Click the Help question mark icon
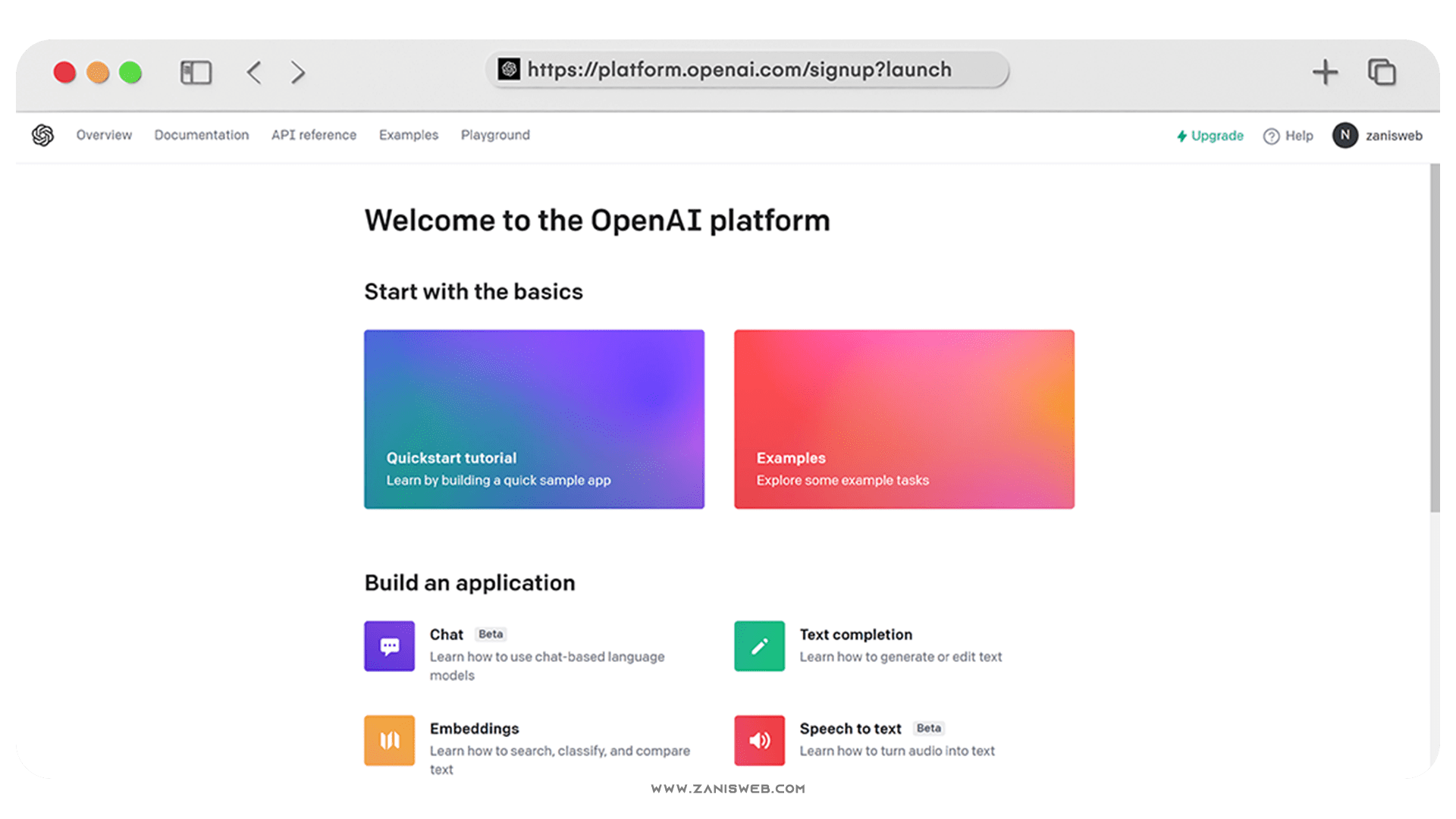 coord(1271,136)
